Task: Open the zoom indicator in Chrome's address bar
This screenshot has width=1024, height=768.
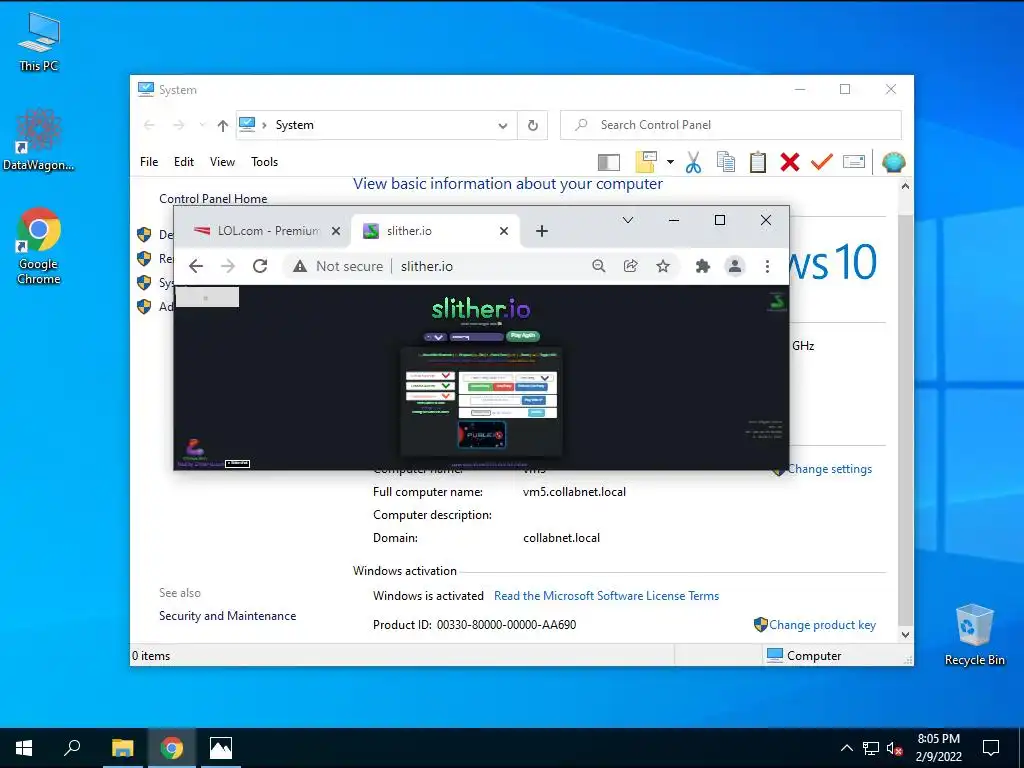Action: (598, 266)
